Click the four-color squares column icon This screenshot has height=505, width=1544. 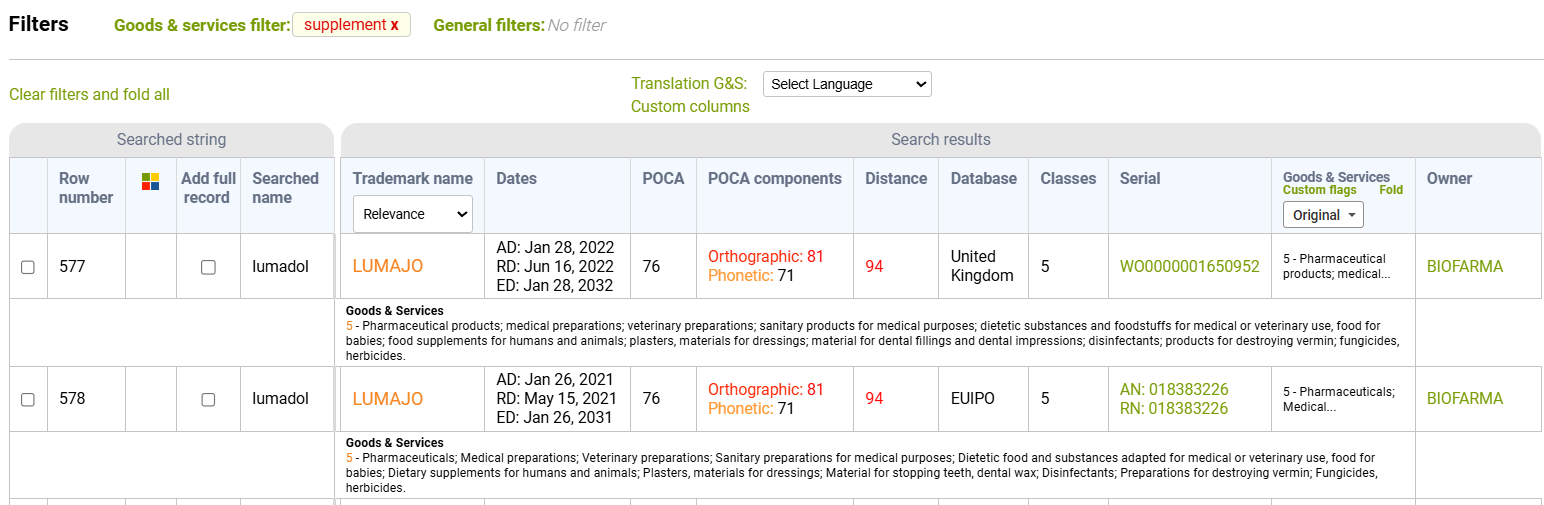[150, 181]
